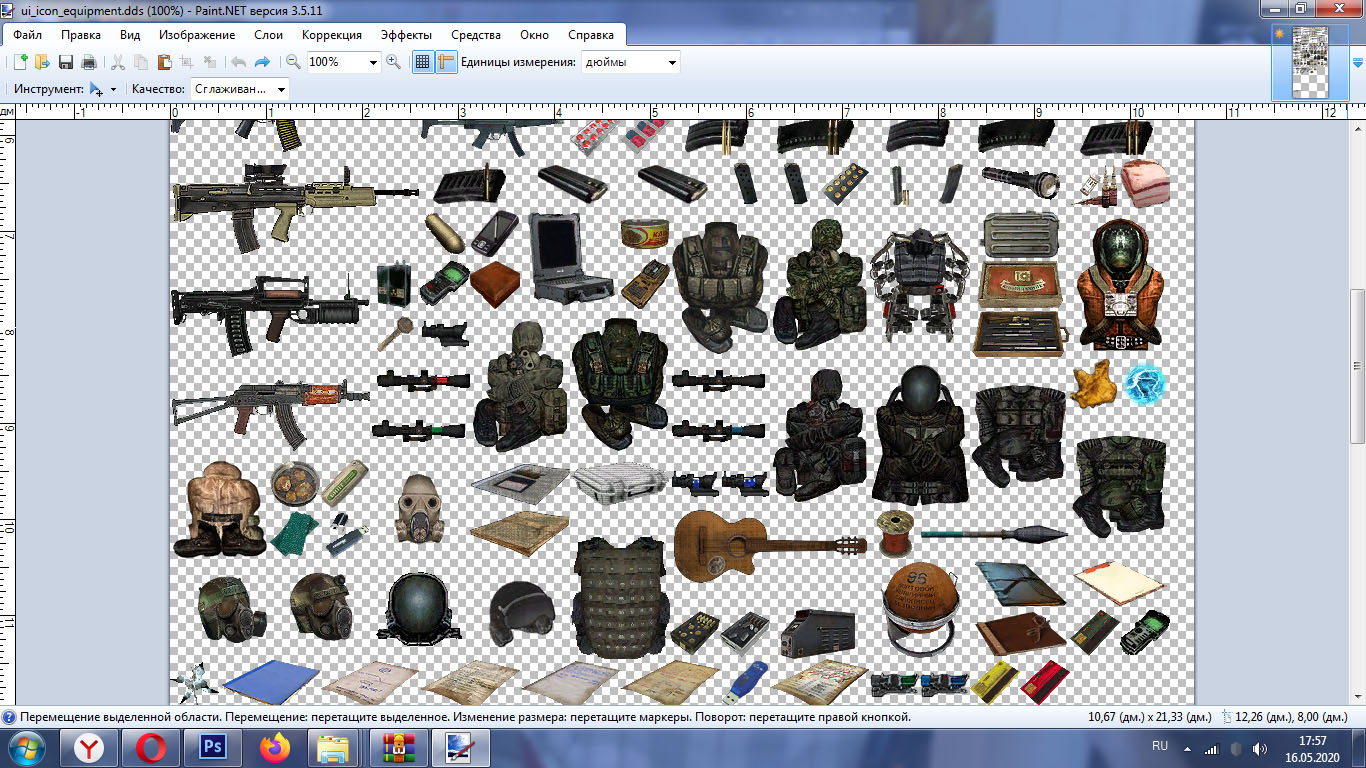This screenshot has width=1366, height=768.
Task: Open the Инструмент tool chooser
Action: (x=102, y=89)
